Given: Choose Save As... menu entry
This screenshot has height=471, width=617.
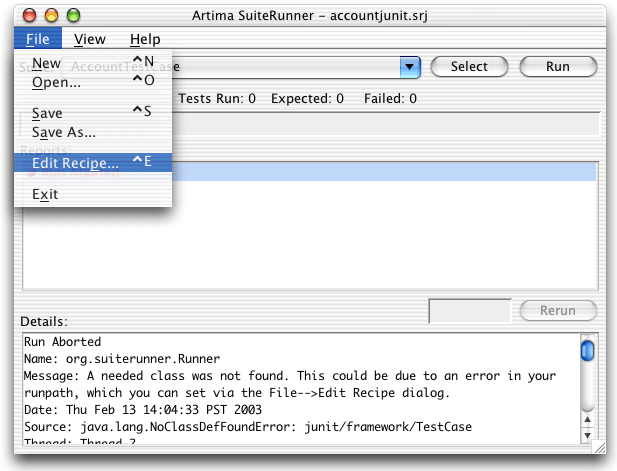Looking at the screenshot, I should click(x=93, y=132).
